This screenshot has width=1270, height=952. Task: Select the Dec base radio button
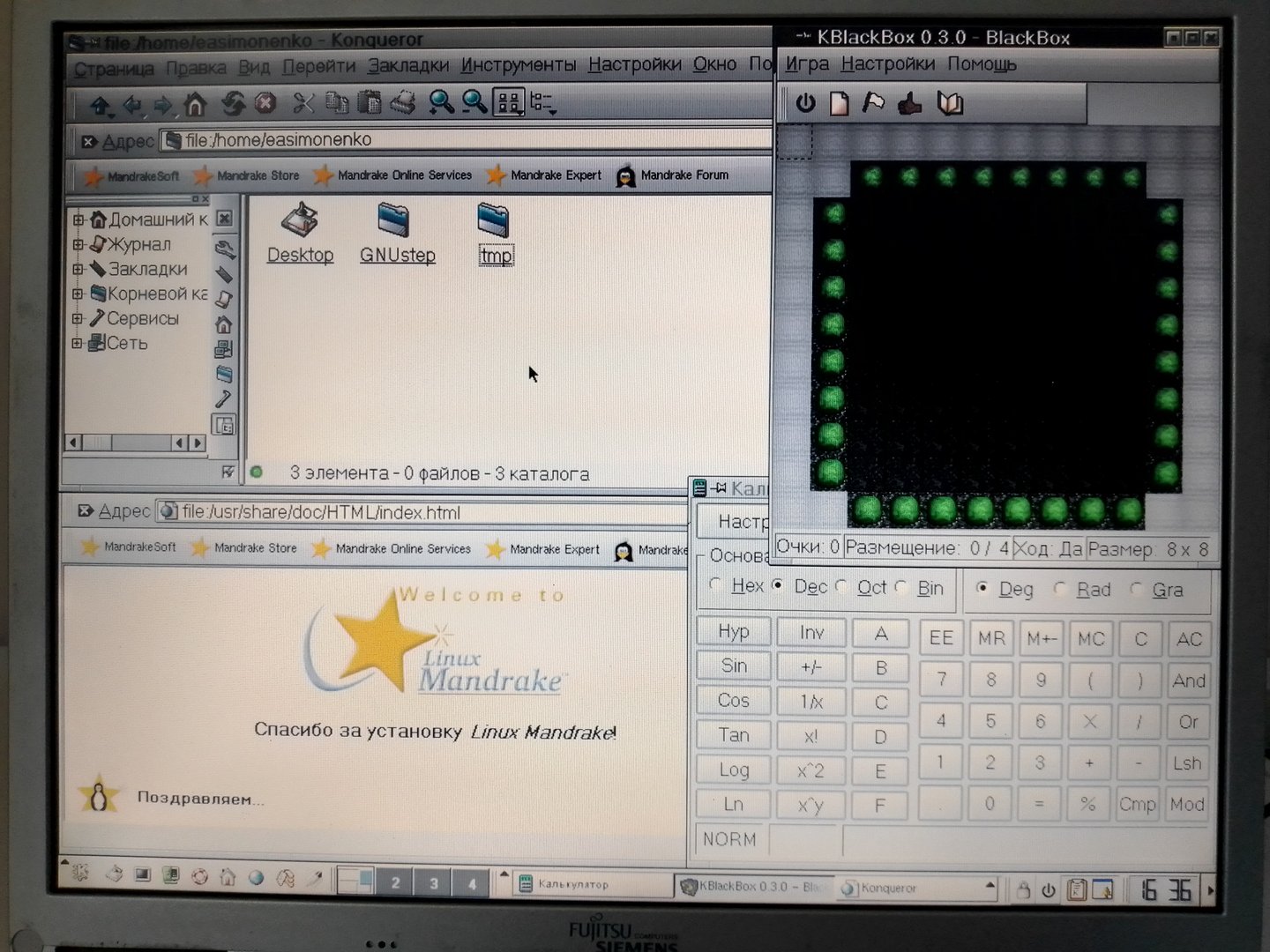pyautogui.click(x=778, y=584)
